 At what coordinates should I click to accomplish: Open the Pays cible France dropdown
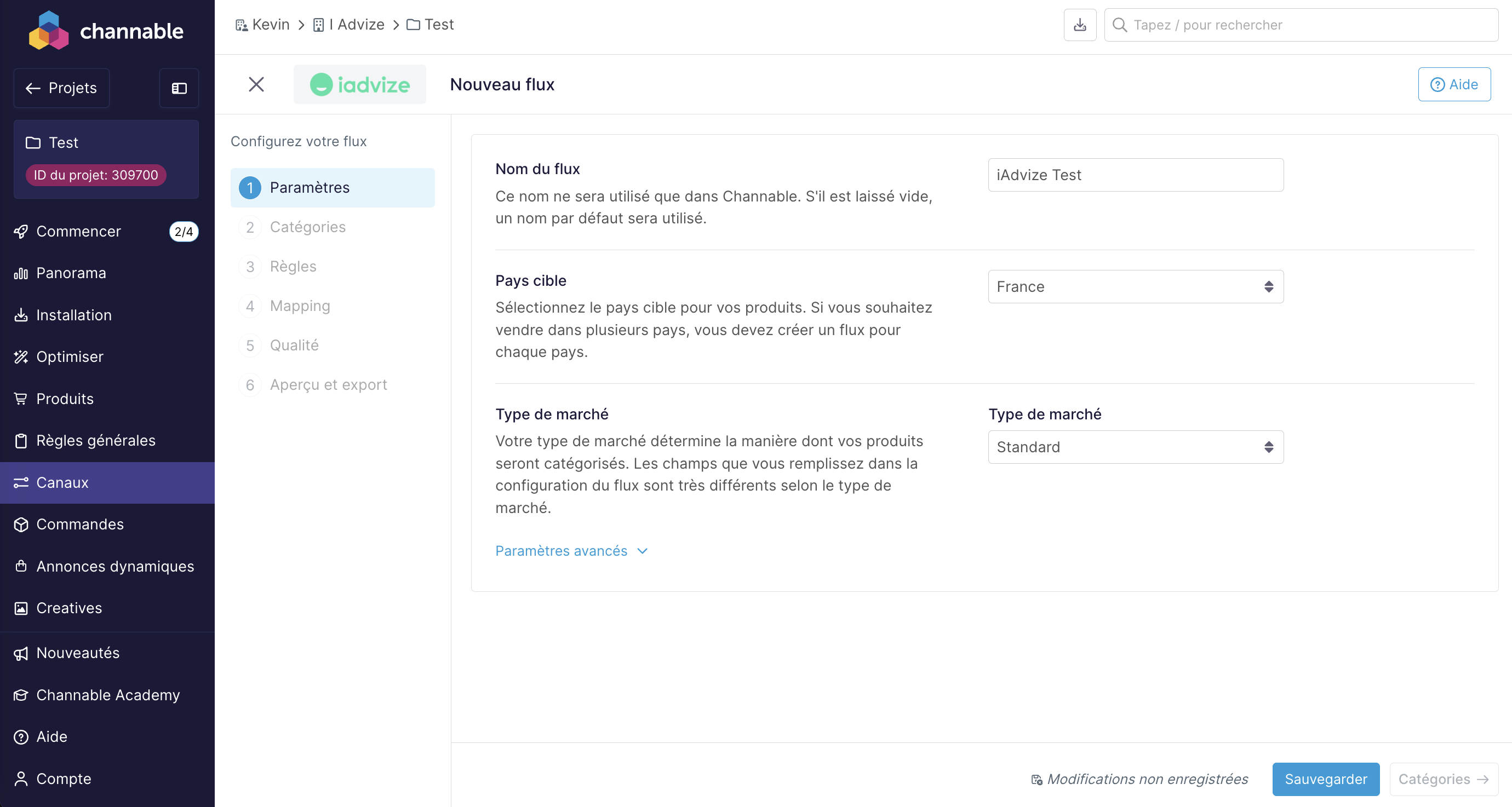(1135, 287)
